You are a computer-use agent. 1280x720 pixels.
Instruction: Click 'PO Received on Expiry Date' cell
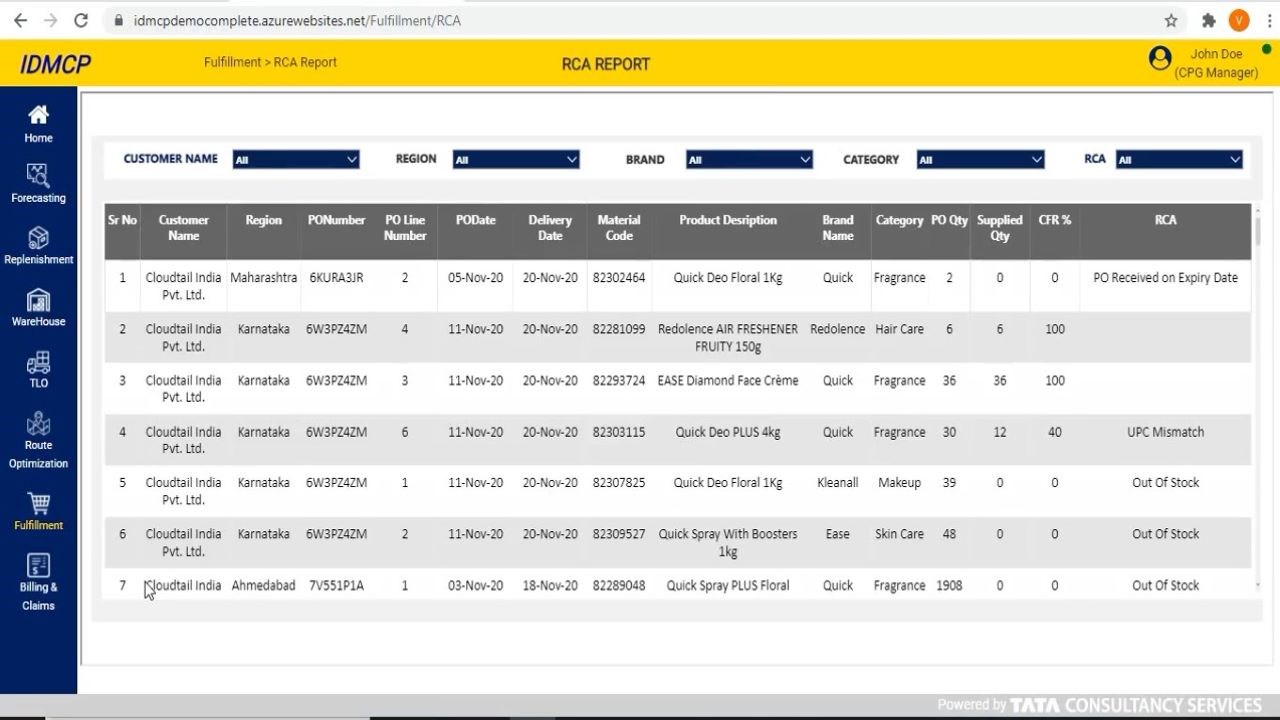pos(1166,278)
